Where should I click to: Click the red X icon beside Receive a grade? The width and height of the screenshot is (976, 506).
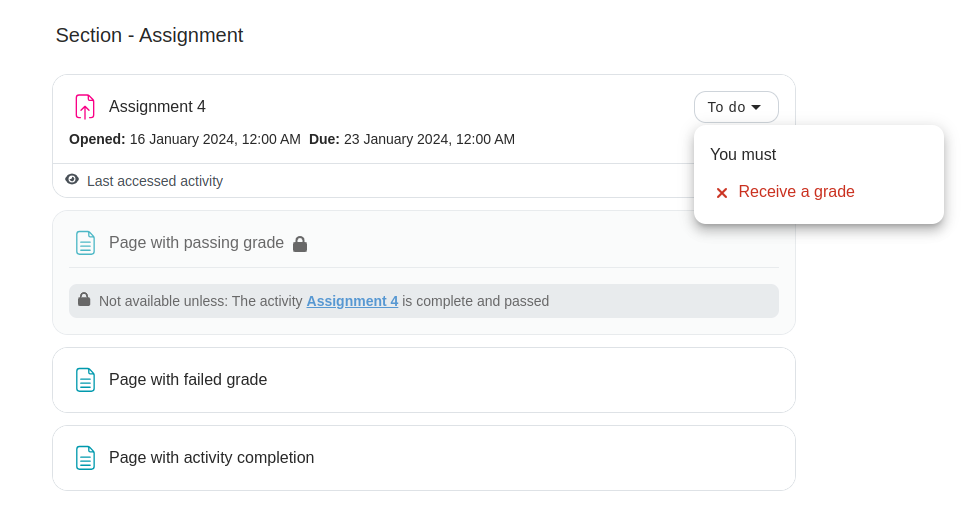point(722,193)
